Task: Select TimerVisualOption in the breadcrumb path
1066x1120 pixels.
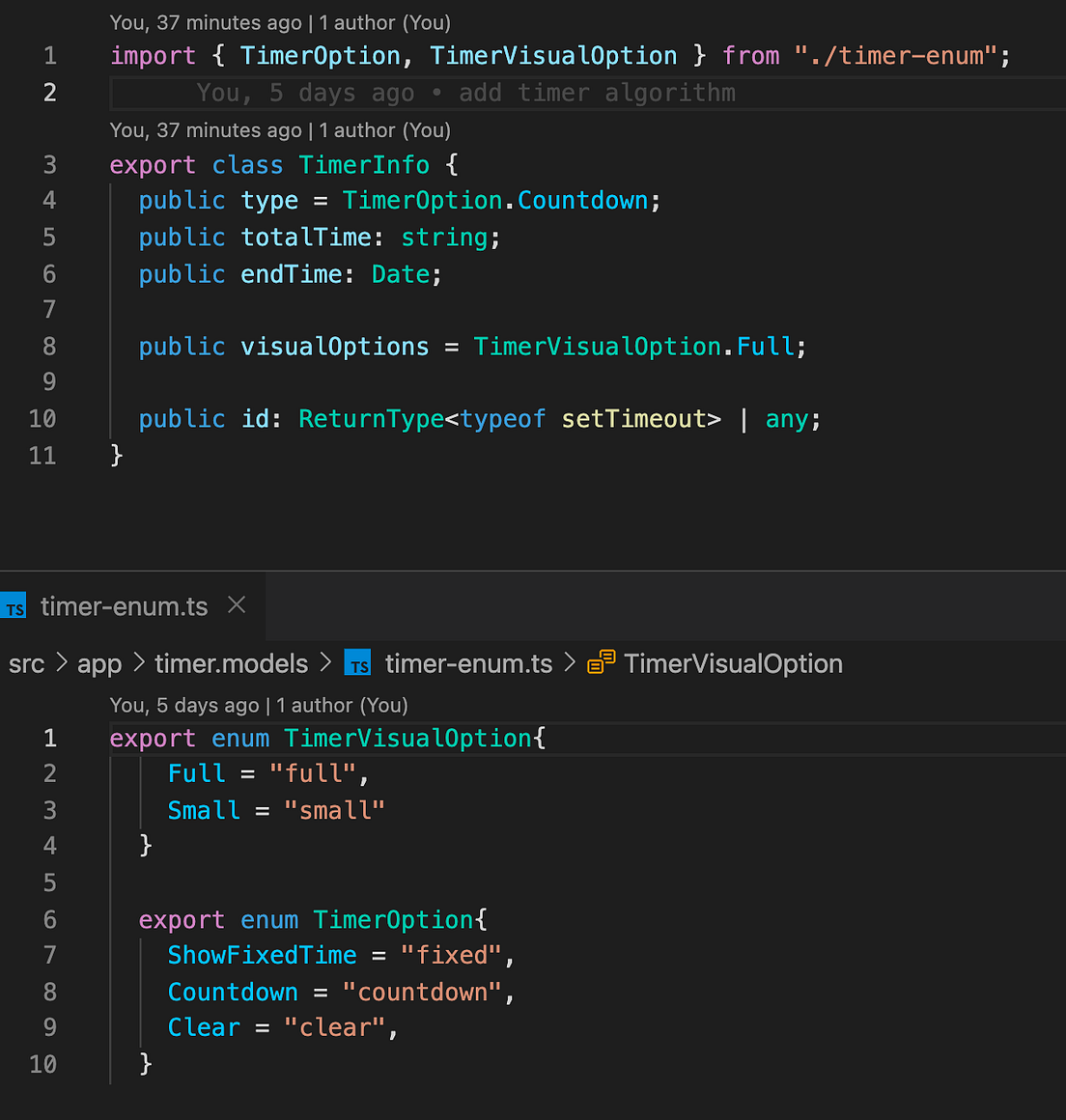Action: [733, 663]
